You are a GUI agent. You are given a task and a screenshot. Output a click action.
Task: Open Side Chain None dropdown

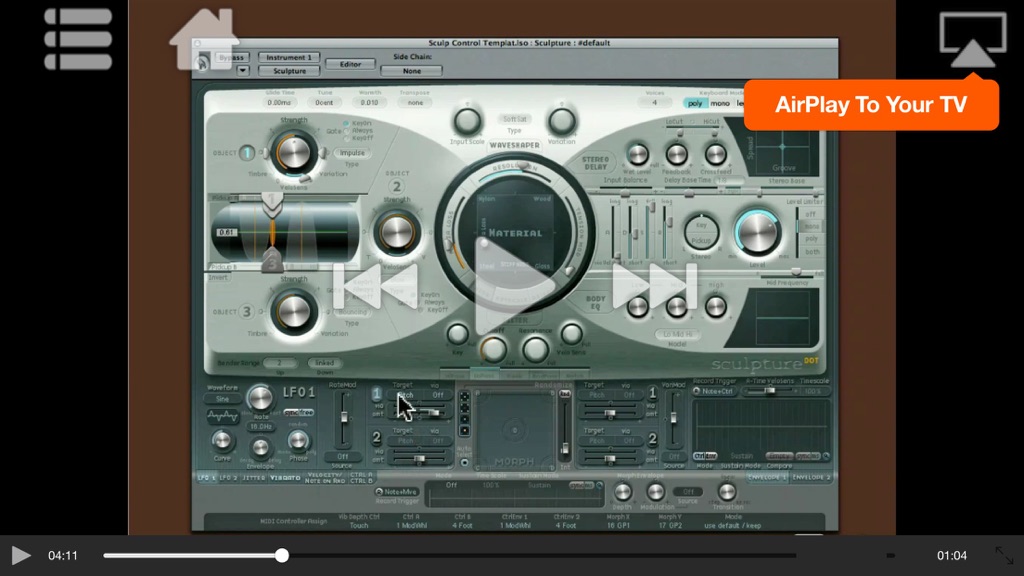[x=411, y=71]
